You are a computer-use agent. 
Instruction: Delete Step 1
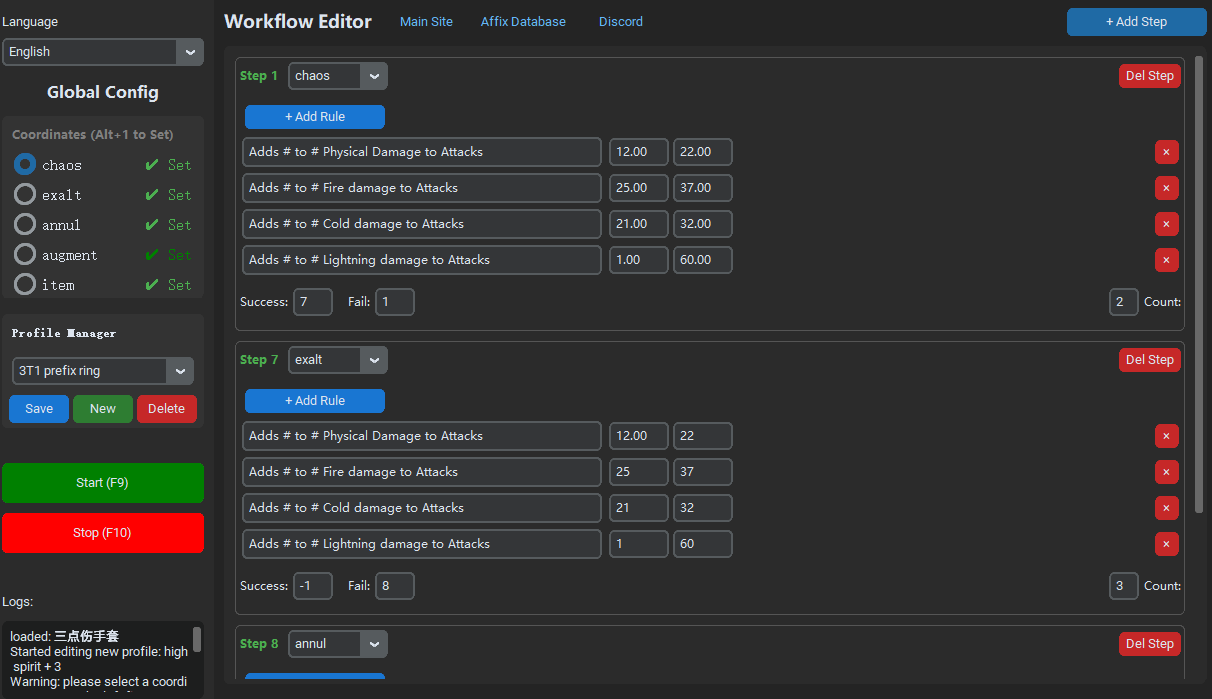pos(1150,76)
